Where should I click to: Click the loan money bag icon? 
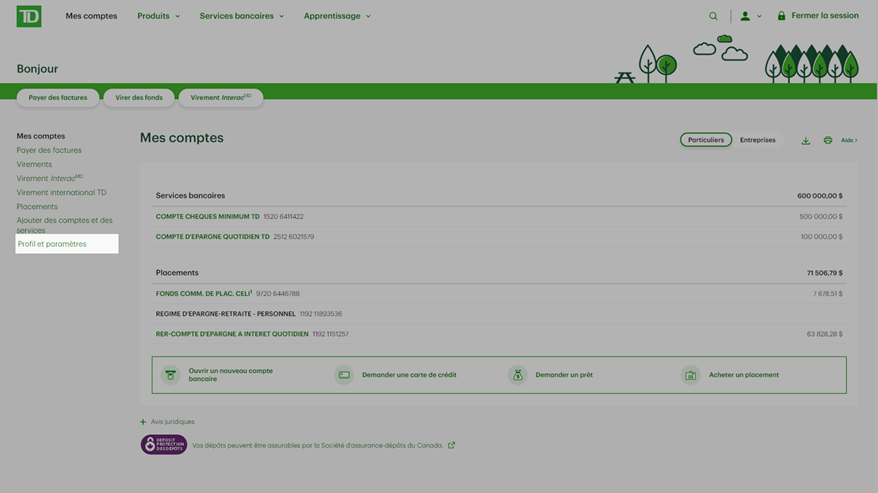point(517,375)
